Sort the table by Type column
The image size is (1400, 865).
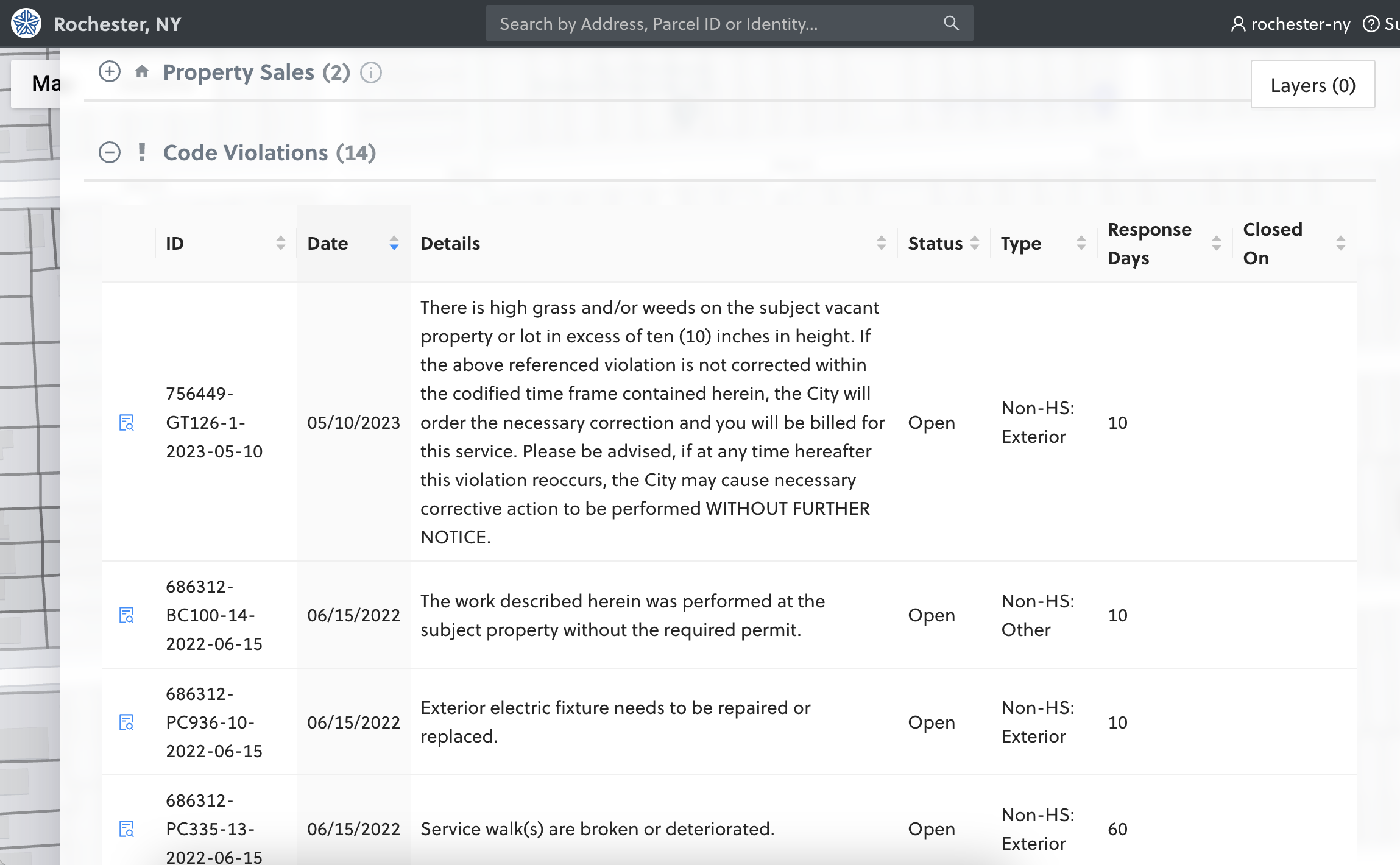click(1081, 243)
